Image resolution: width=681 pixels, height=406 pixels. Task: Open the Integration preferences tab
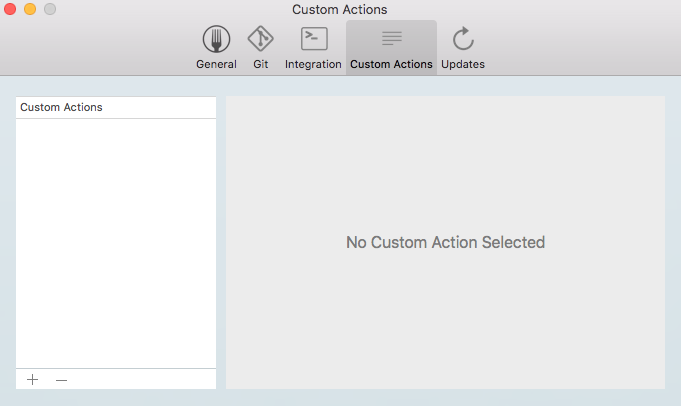click(313, 47)
